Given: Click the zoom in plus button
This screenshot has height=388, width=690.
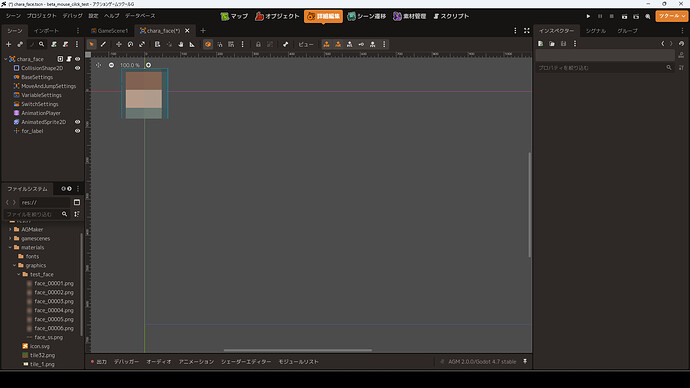Looking at the screenshot, I should 148,65.
